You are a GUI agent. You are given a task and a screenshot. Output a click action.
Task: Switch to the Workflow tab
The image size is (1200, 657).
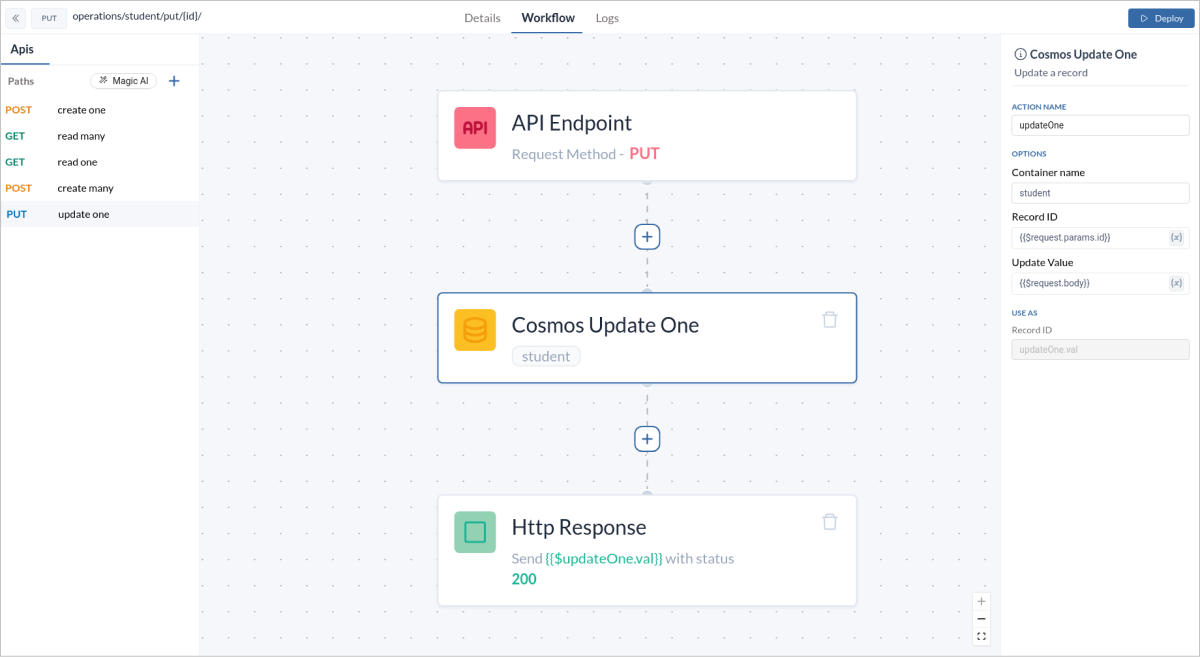(548, 18)
